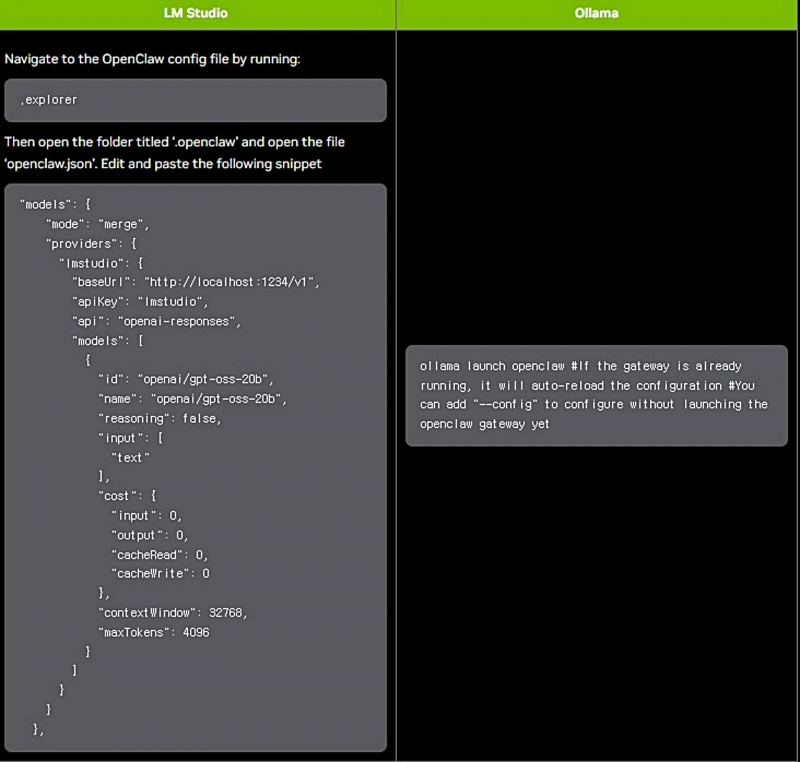
Task: Click the 'Navigate to the OpenClaw config file' text
Action: click(x=152, y=59)
